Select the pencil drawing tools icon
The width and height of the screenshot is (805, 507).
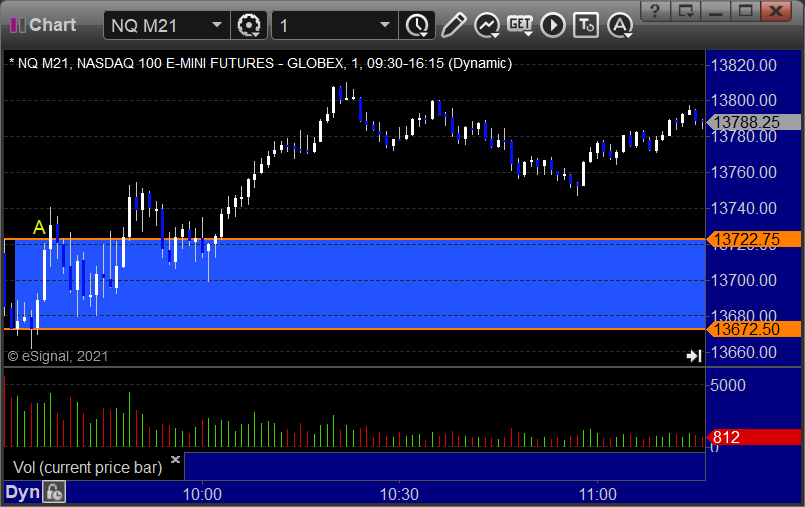tap(453, 25)
